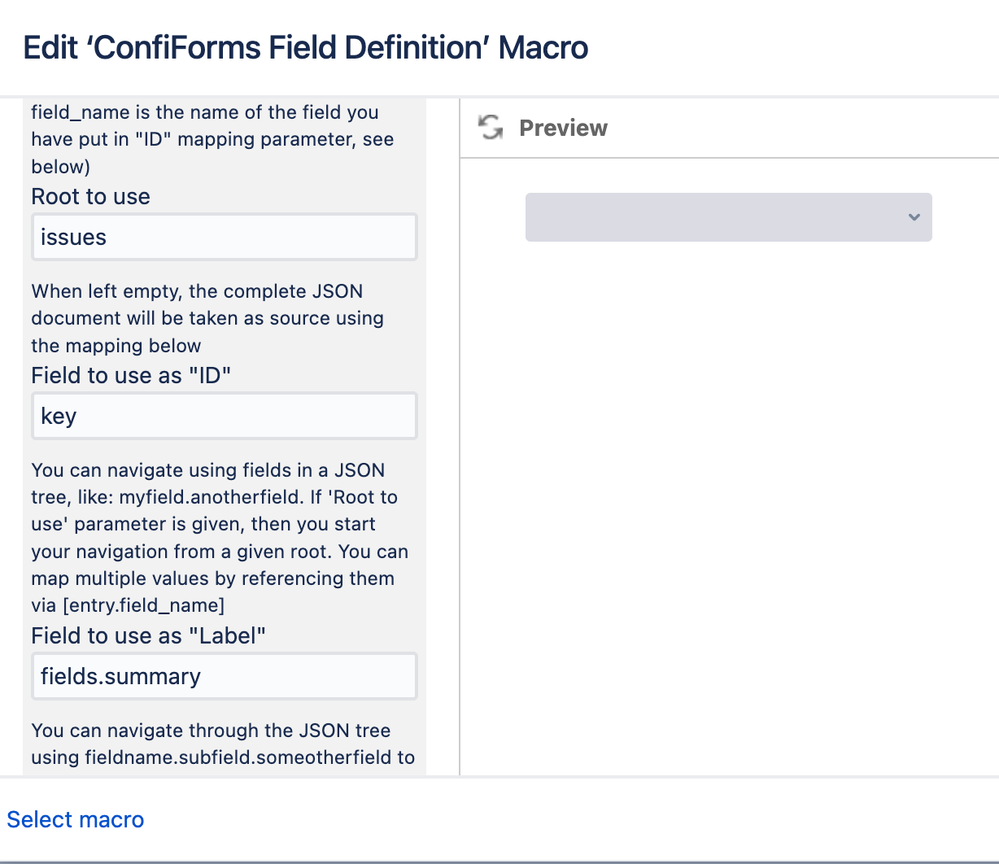Click the 'Edit ConfiForms Field Definition Macro' title
999x864 pixels.
pos(305,48)
